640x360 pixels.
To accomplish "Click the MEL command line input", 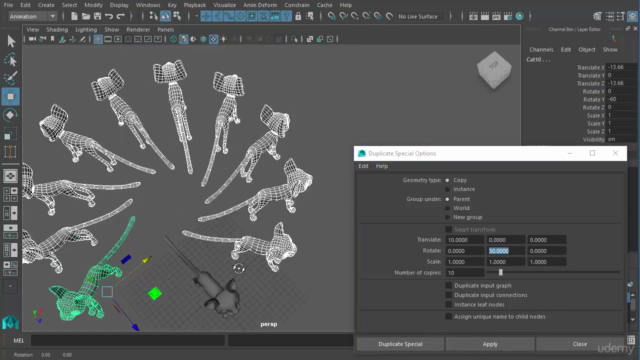I will click(128, 340).
